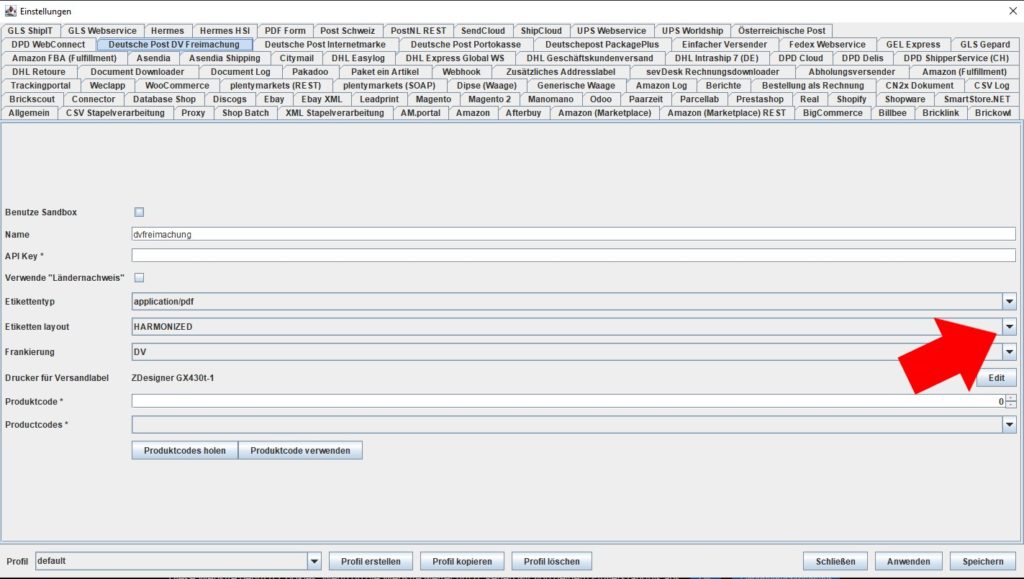1024x579 pixels.
Task: Select the Pakadoo tab
Action: (x=310, y=72)
